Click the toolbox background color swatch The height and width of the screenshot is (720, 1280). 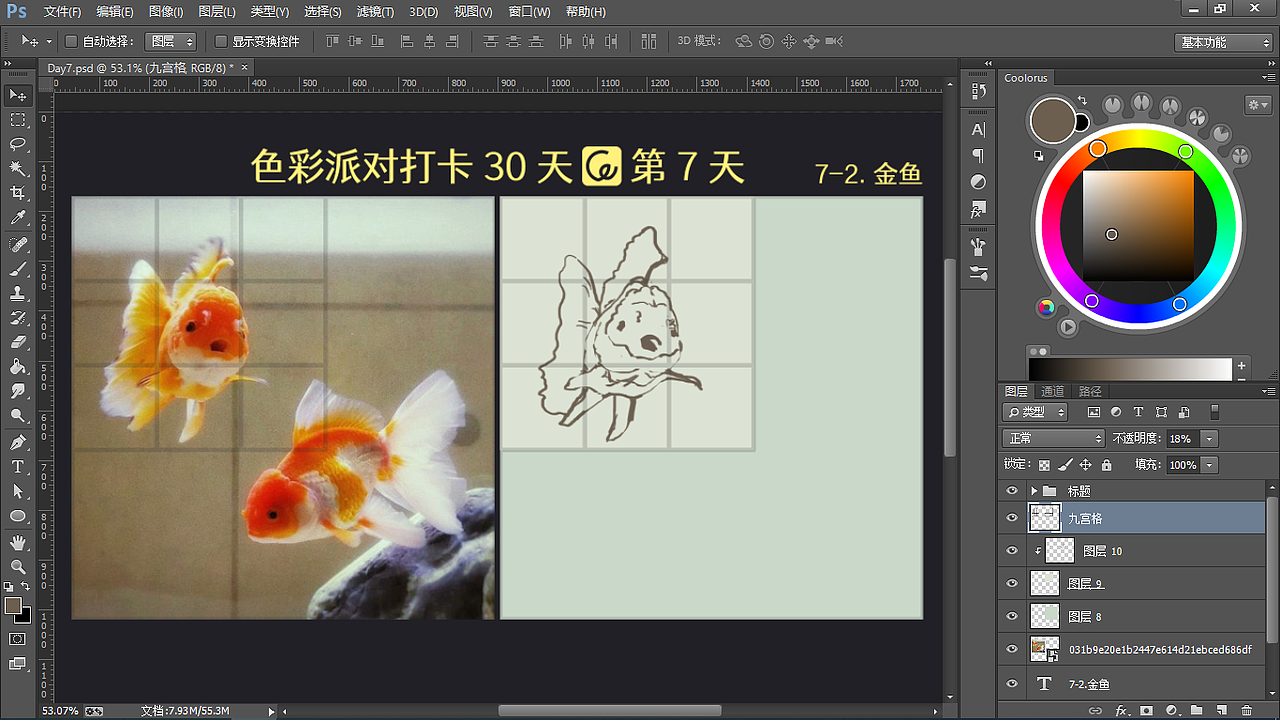pyautogui.click(x=22, y=615)
